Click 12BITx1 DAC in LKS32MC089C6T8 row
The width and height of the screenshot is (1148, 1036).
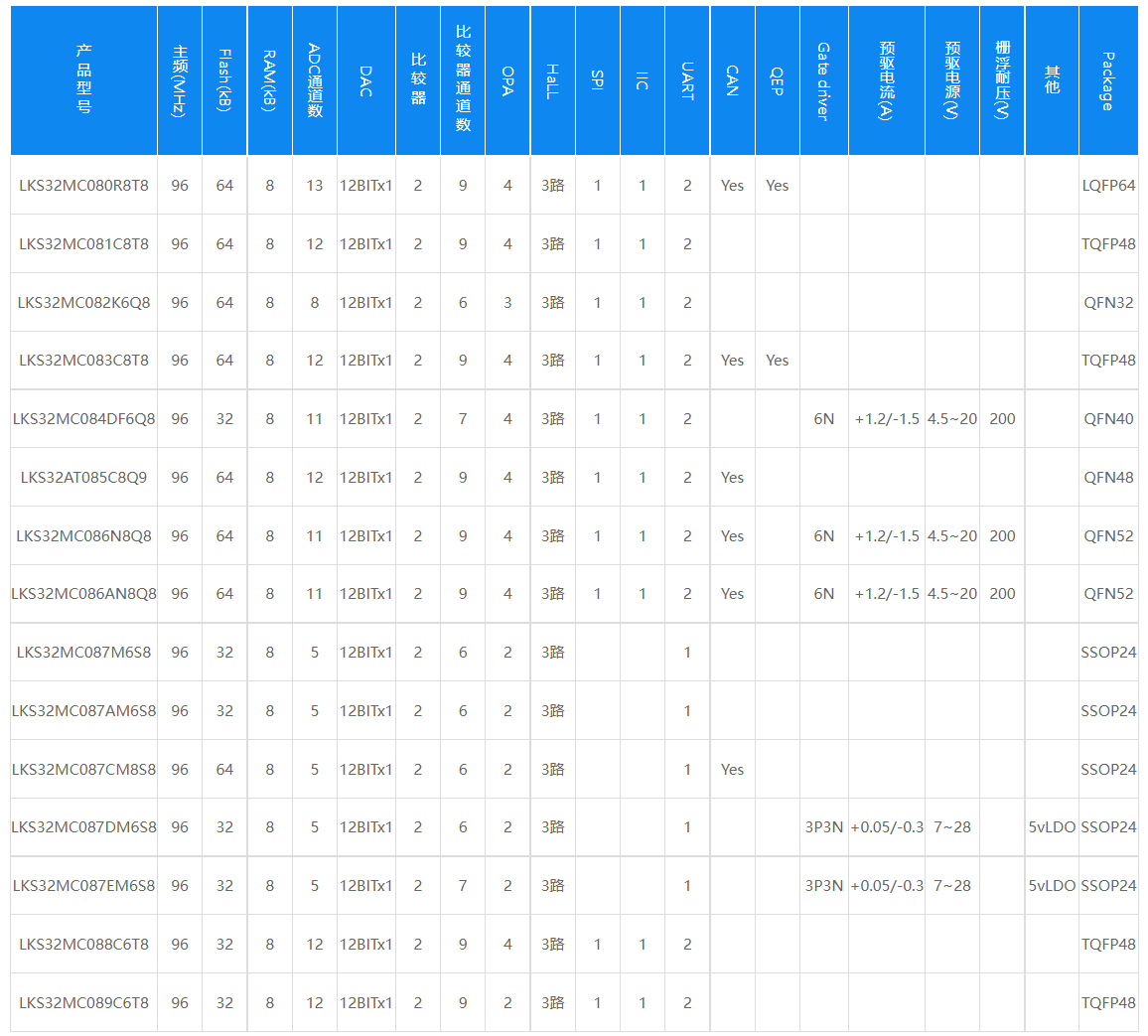pos(366,1003)
